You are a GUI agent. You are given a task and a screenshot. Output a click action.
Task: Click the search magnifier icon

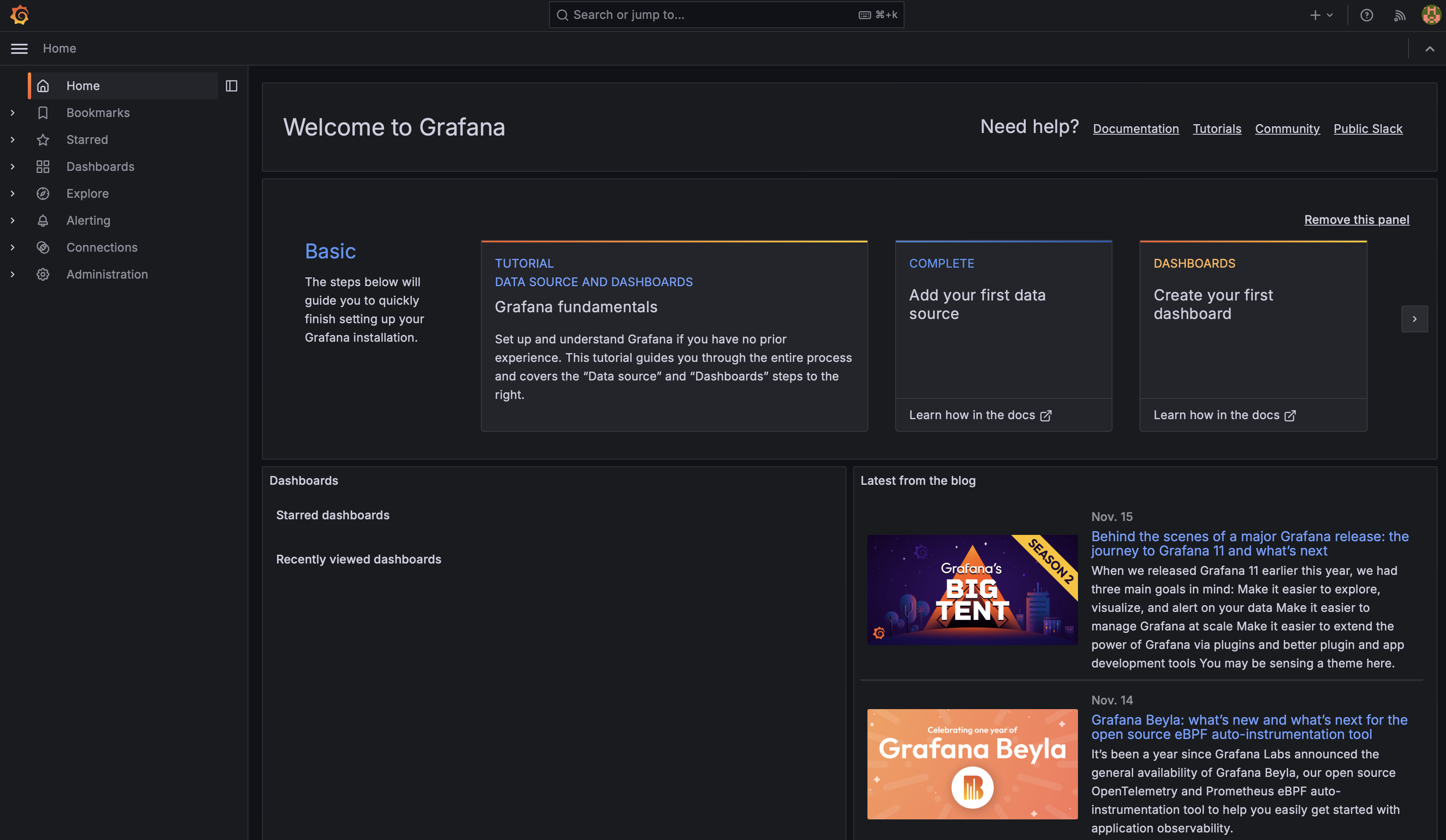(x=562, y=15)
